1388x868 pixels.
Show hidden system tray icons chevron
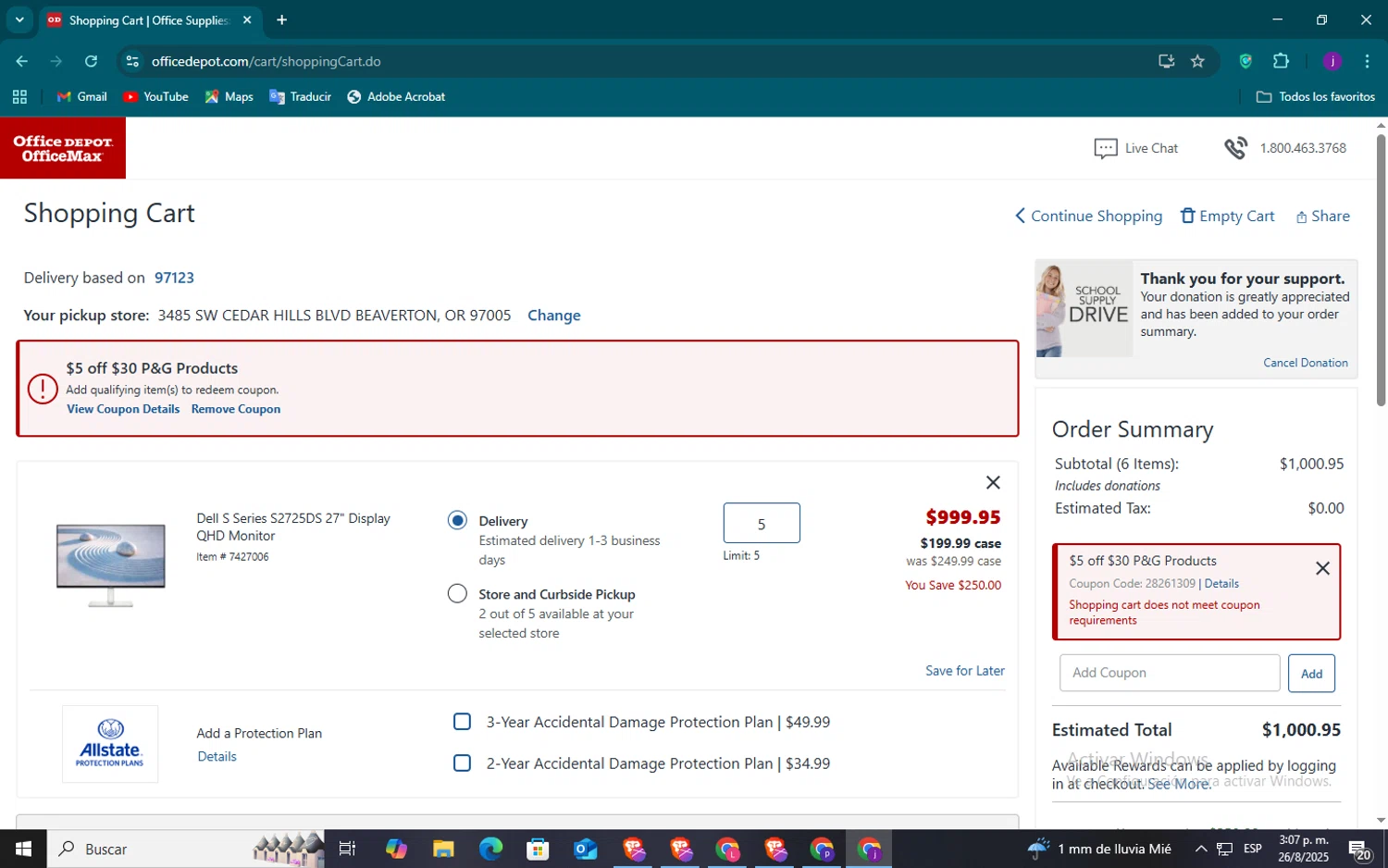pos(1201,849)
